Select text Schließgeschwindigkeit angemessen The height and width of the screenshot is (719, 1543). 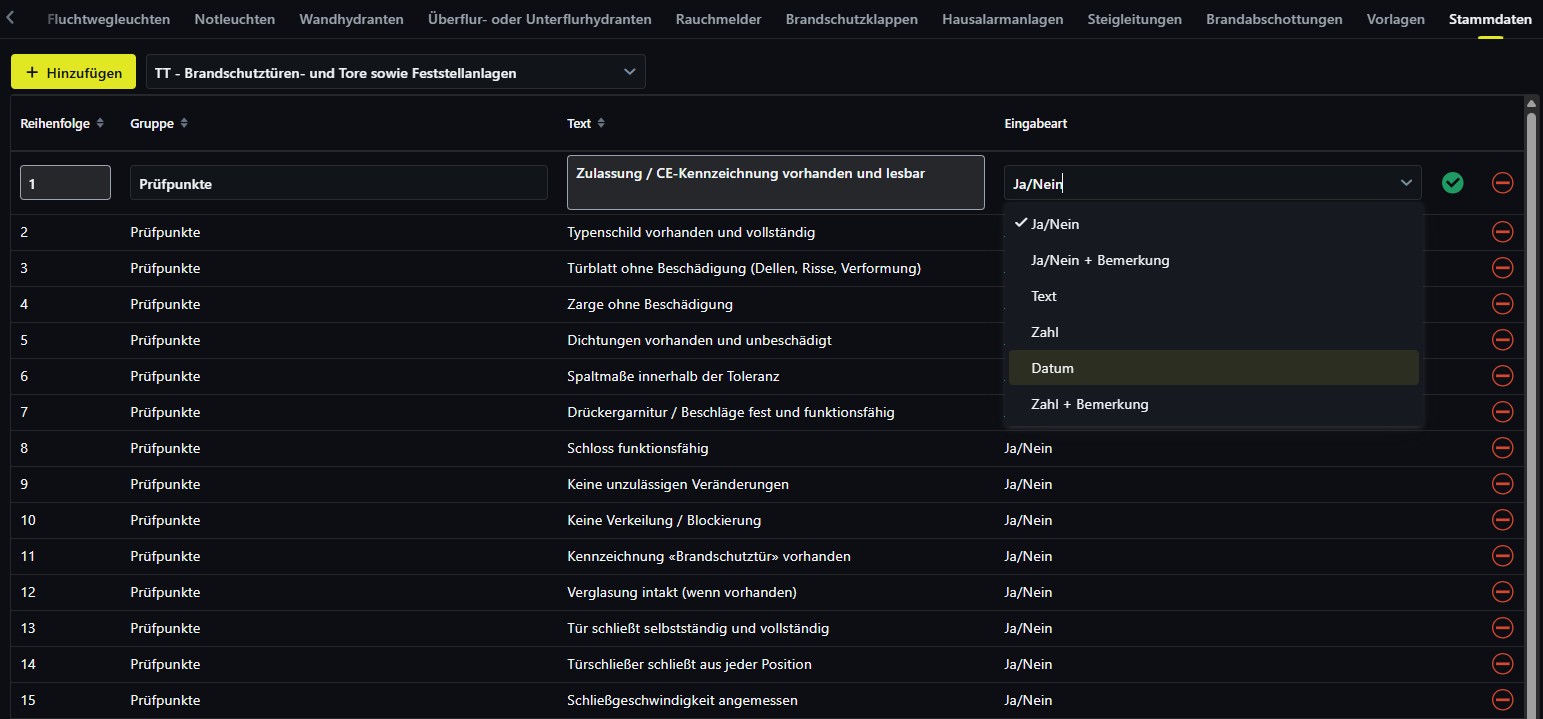[682, 700]
